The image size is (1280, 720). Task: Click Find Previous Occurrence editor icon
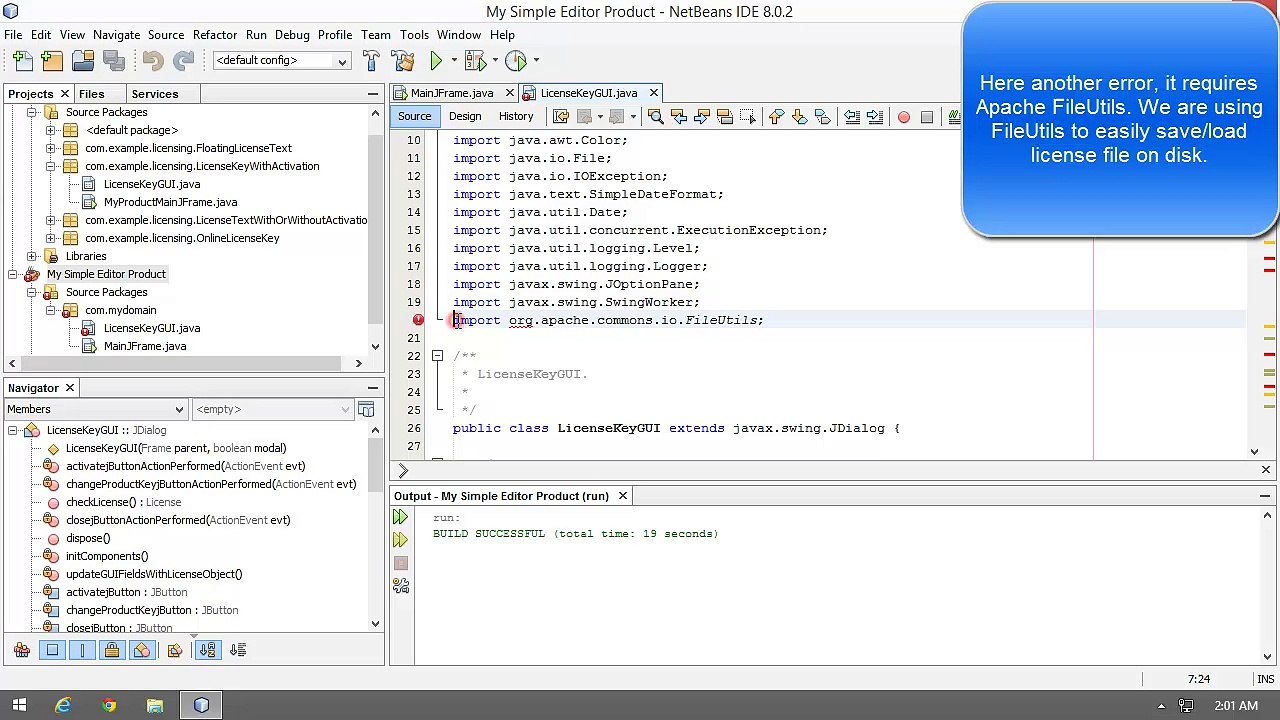(679, 117)
